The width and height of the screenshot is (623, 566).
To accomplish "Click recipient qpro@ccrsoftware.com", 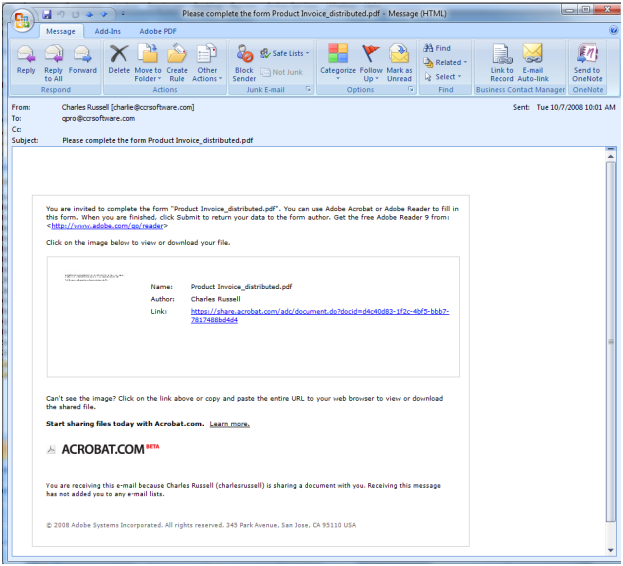I will [98, 118].
